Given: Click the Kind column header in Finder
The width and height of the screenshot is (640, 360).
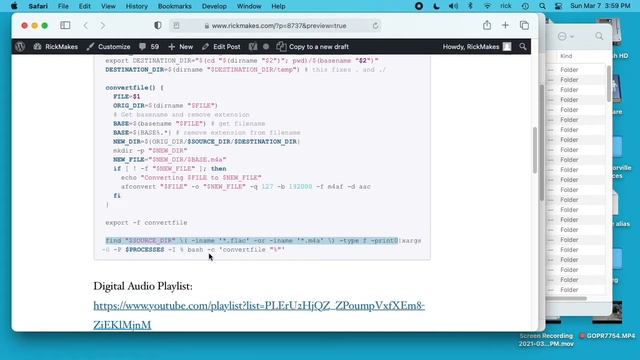Looking at the screenshot, I should [x=566, y=56].
